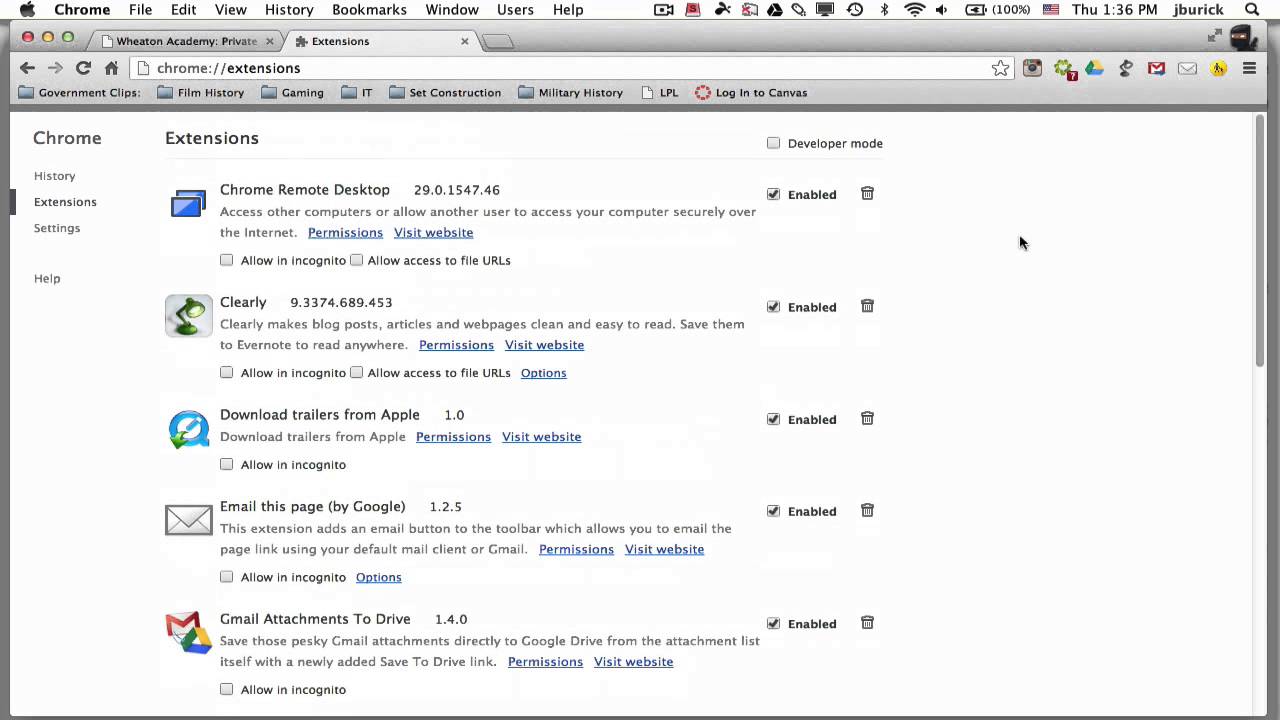Viewport: 1280px width, 720px height.
Task: Open Permissions link for Chrome Remote Desktop
Action: [345, 233]
